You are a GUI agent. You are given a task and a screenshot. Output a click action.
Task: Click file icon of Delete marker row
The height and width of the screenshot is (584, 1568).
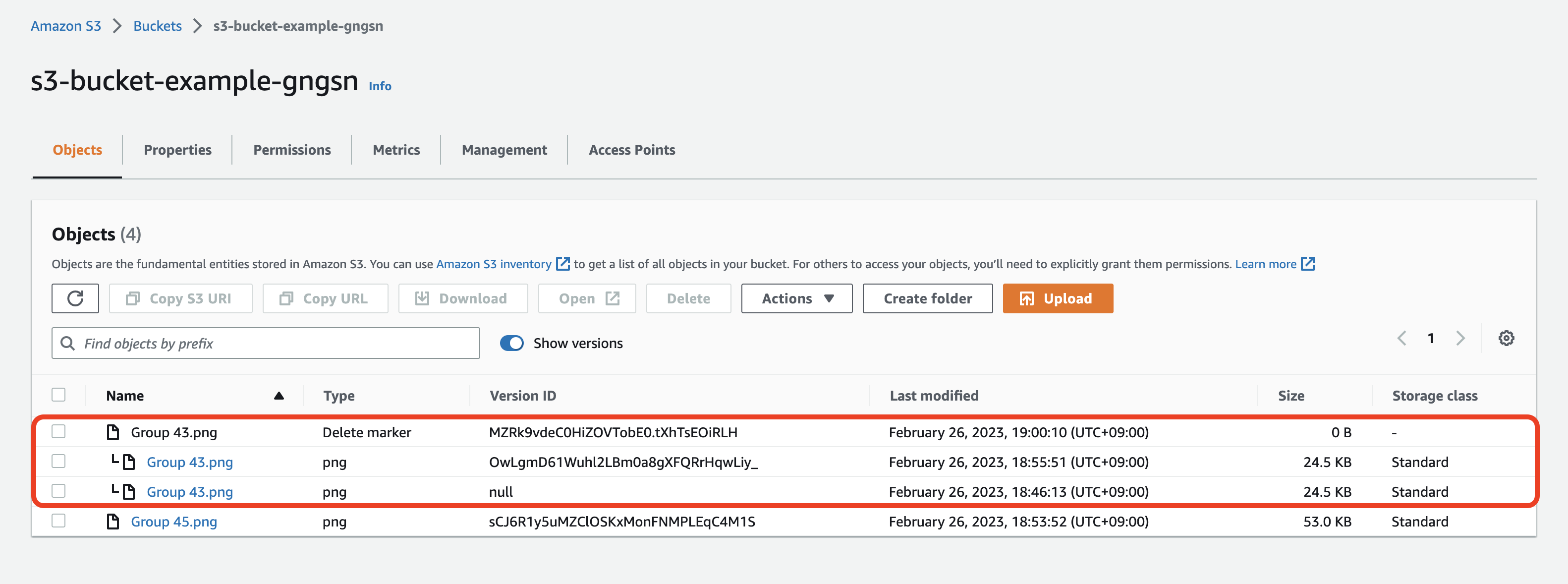click(112, 432)
